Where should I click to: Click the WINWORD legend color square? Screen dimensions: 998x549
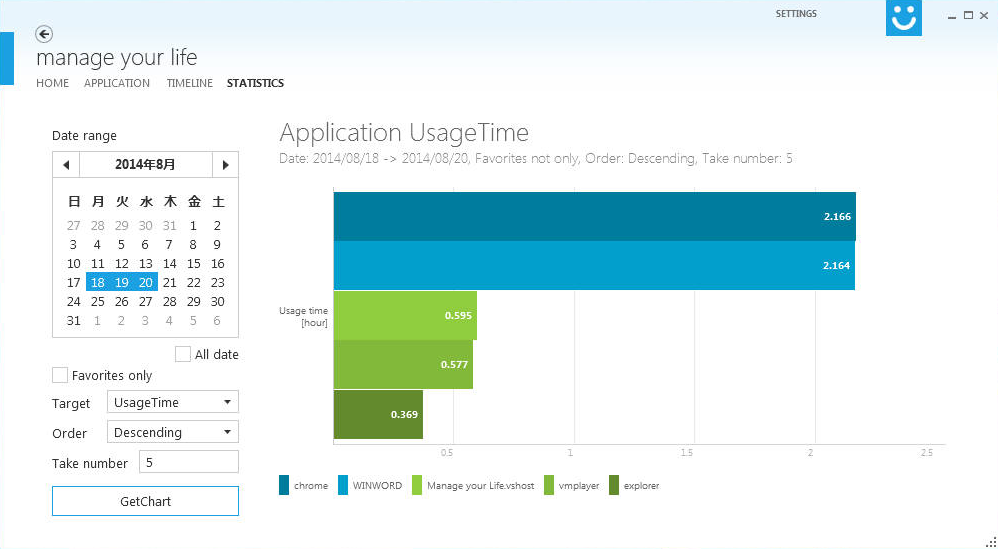coord(343,486)
